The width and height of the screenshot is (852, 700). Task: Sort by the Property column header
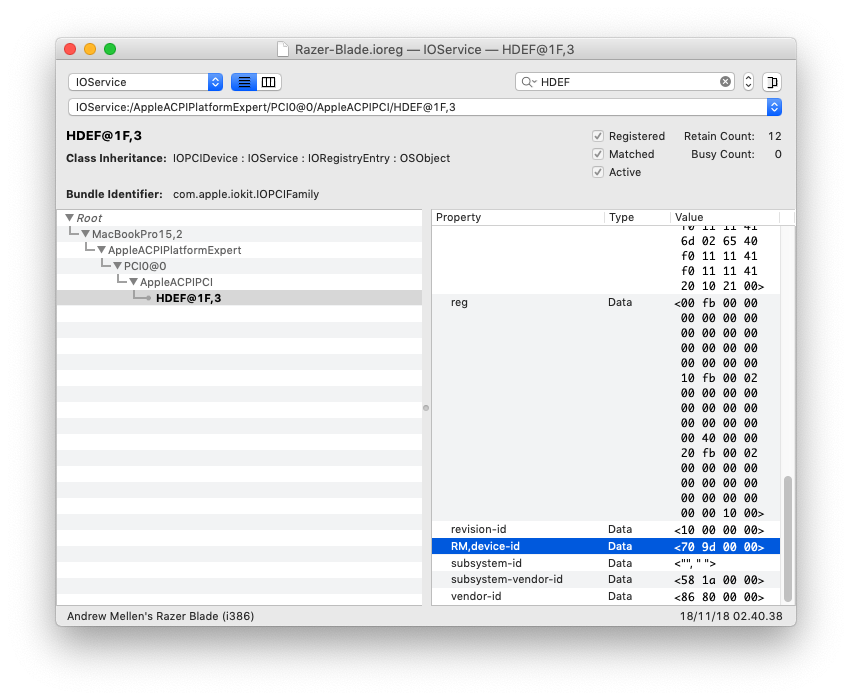coord(518,217)
